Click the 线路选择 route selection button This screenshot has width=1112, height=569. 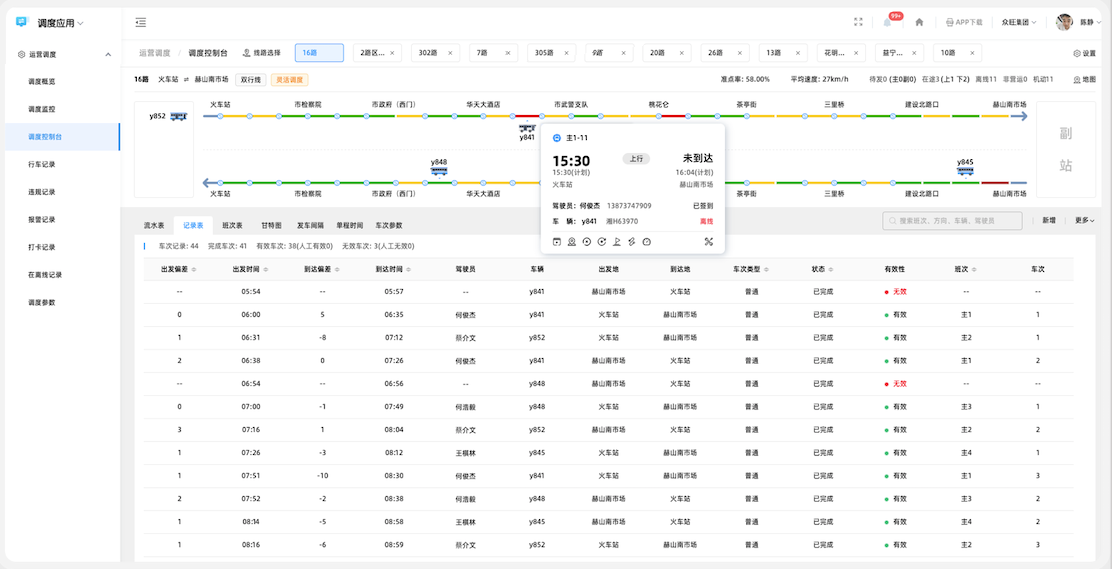click(x=262, y=53)
